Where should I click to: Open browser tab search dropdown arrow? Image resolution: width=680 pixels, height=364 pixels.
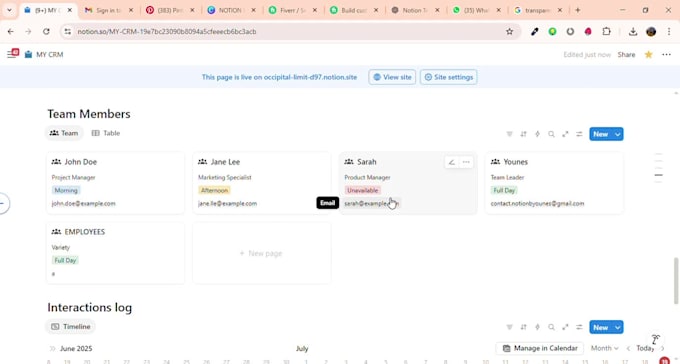[x=9, y=10]
